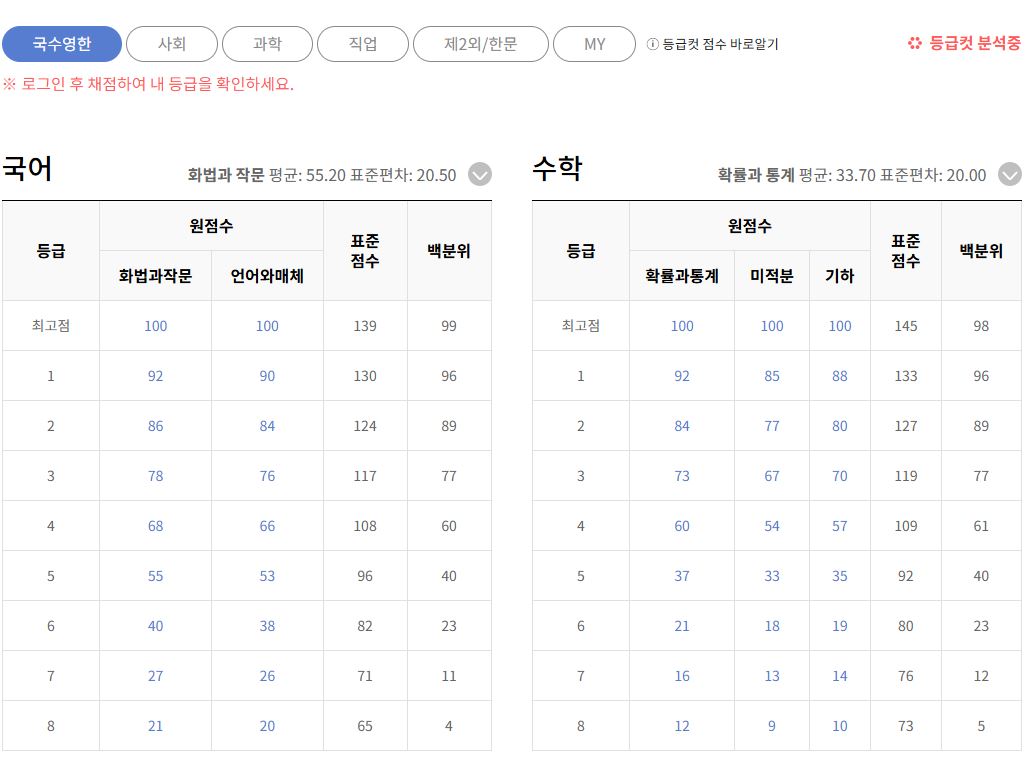This screenshot has height=761, width=1032.
Task: Expand the 국어 화법과 작문 subject dropdown
Action: click(480, 174)
